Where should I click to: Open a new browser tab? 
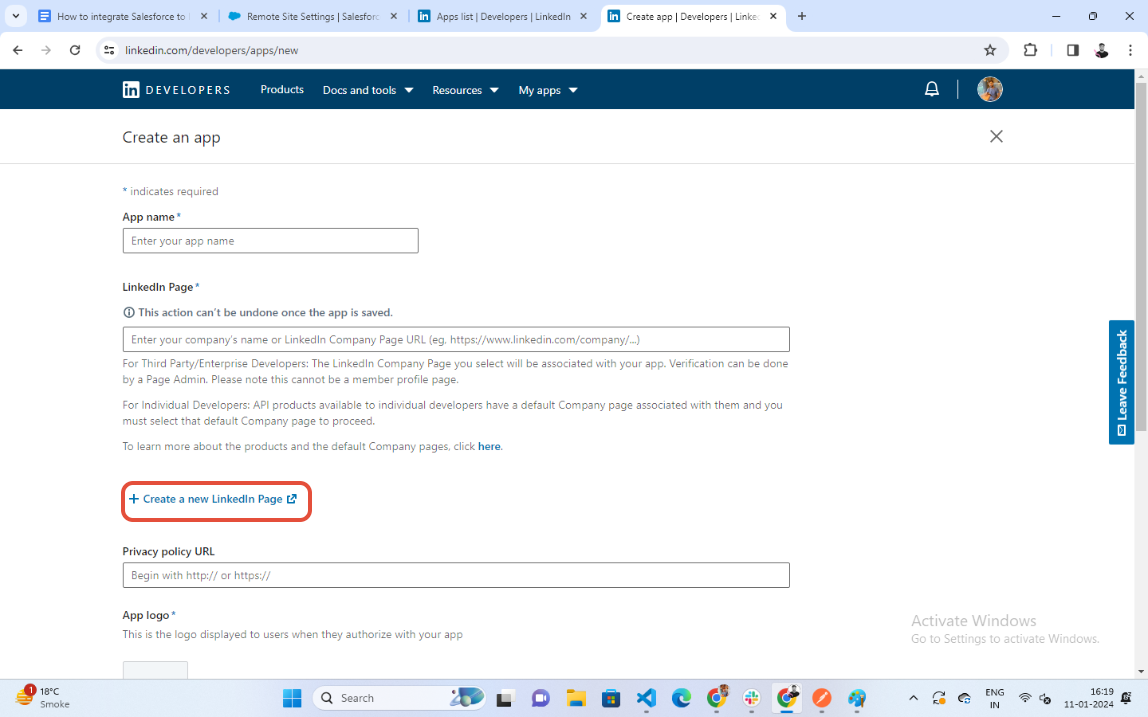(x=802, y=16)
